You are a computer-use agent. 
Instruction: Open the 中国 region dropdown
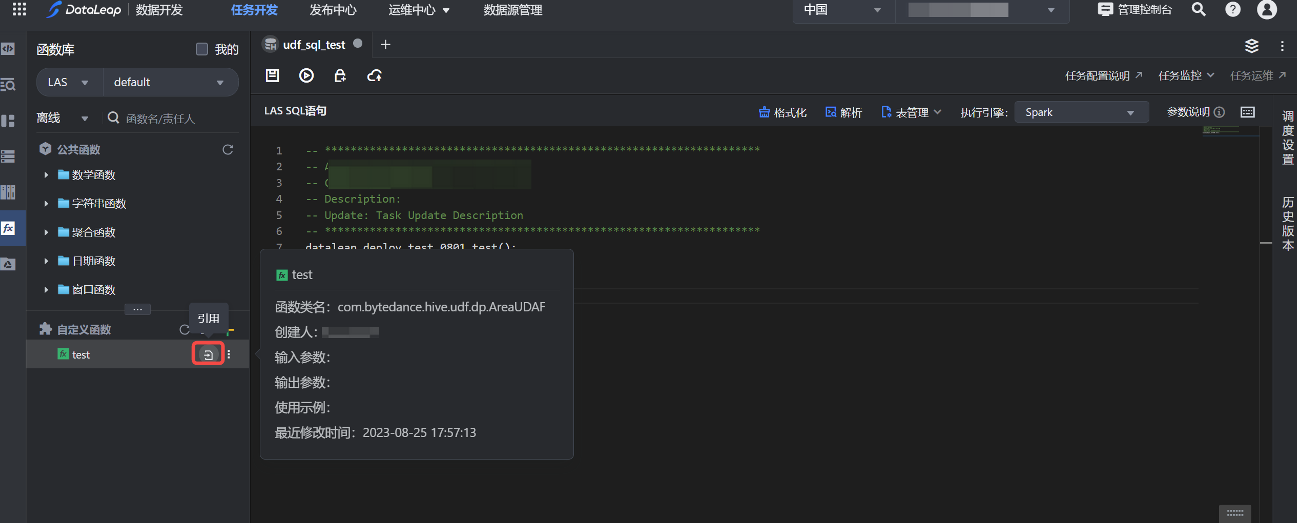coord(841,10)
